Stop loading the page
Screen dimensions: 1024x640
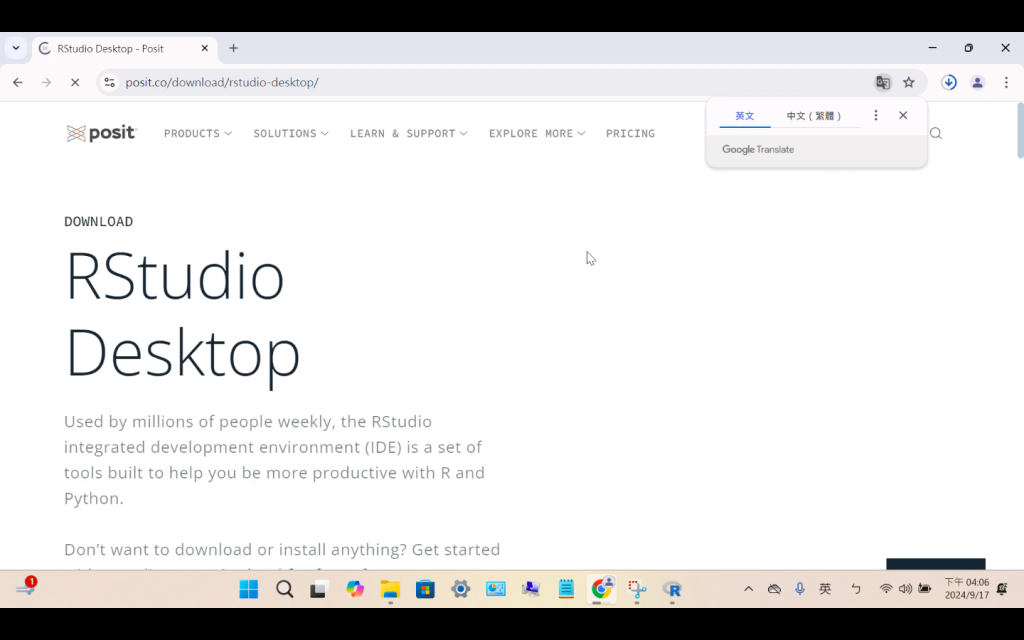[x=75, y=82]
